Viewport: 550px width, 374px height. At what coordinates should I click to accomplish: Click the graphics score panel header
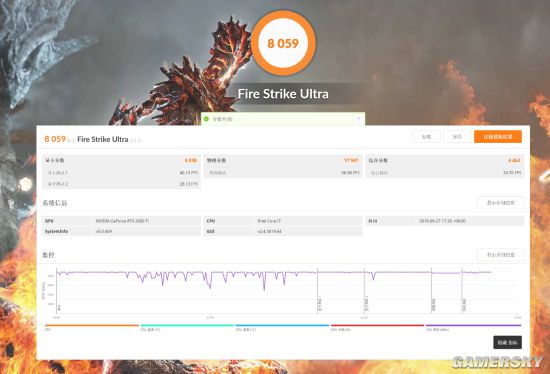coord(121,160)
